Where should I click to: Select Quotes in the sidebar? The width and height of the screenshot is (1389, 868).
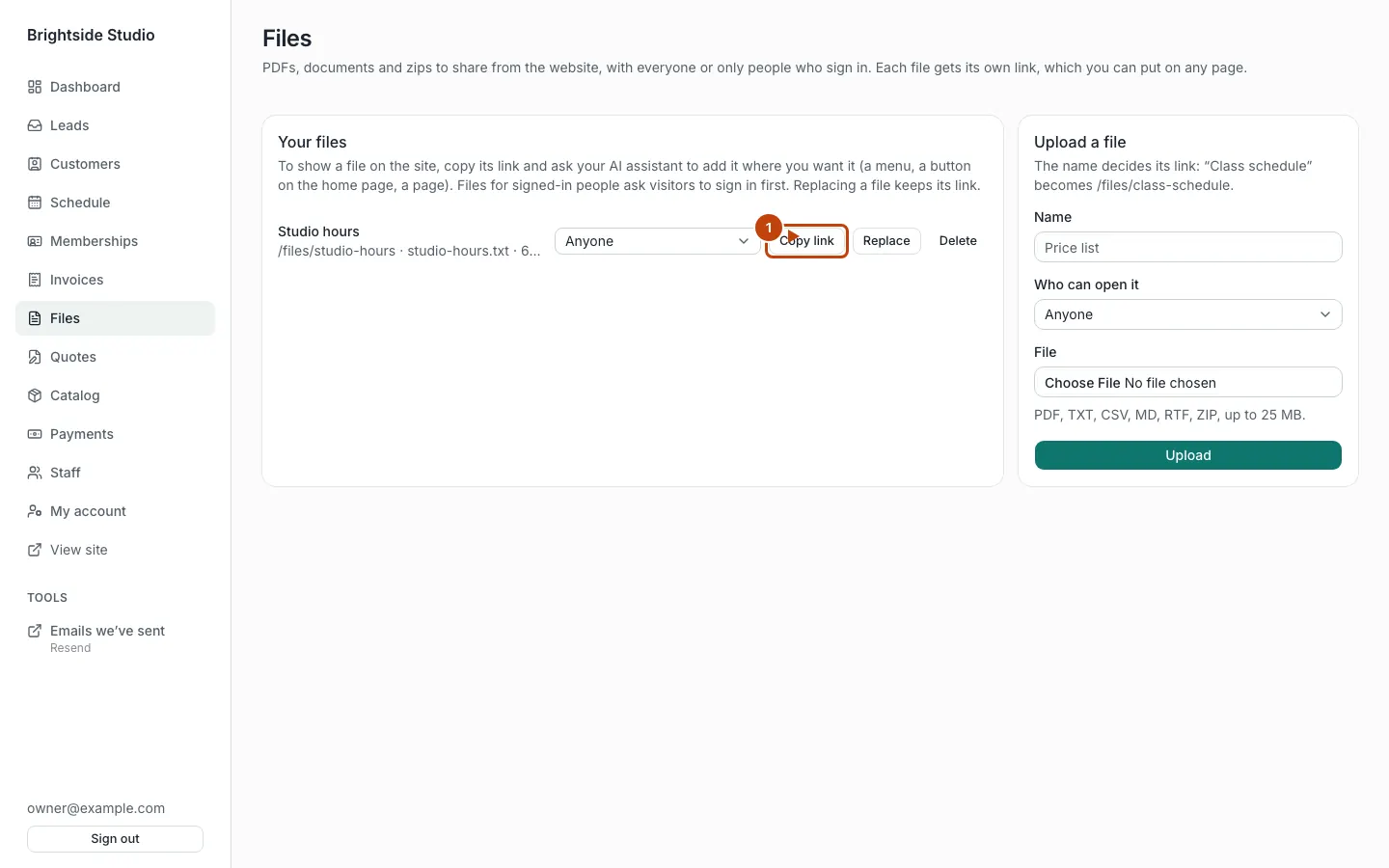click(115, 357)
